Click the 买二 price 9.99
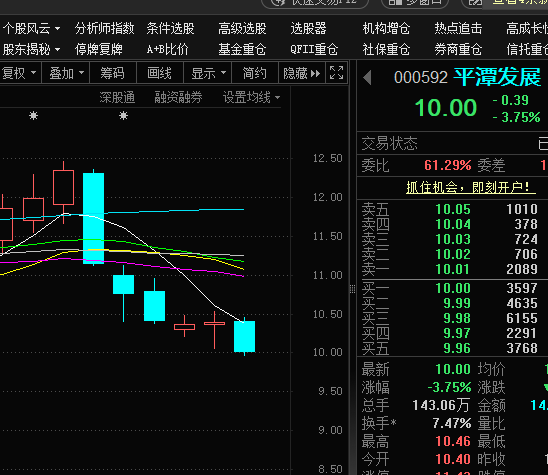548x475 pixels. (x=457, y=303)
